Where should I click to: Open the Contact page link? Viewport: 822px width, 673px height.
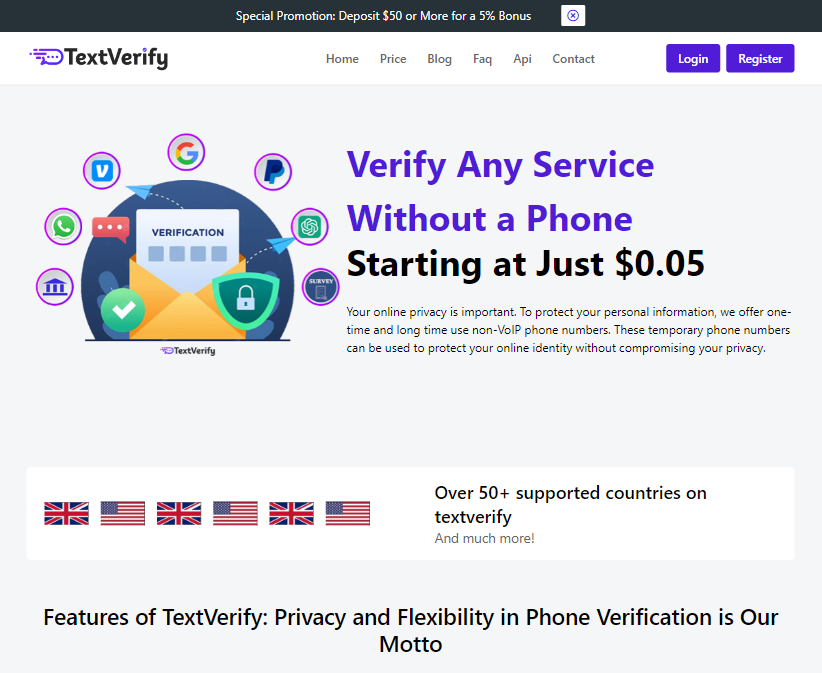(x=573, y=59)
